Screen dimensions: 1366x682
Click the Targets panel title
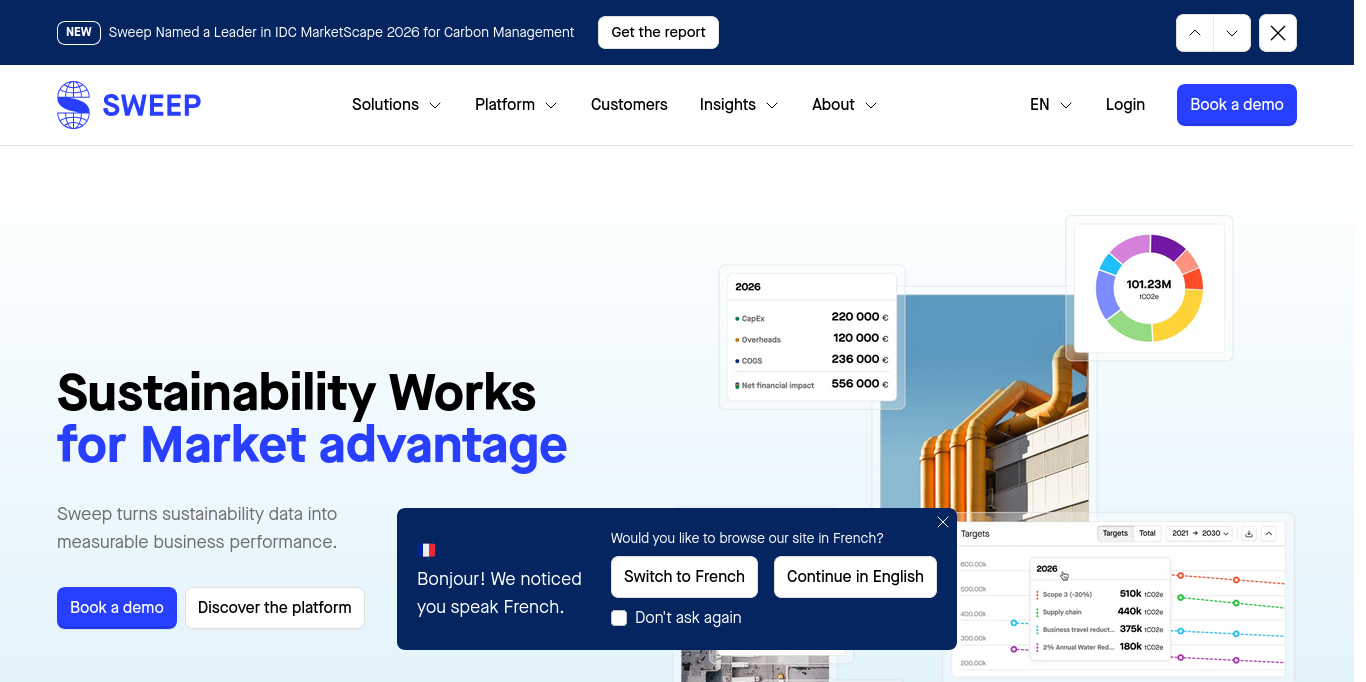pos(975,534)
